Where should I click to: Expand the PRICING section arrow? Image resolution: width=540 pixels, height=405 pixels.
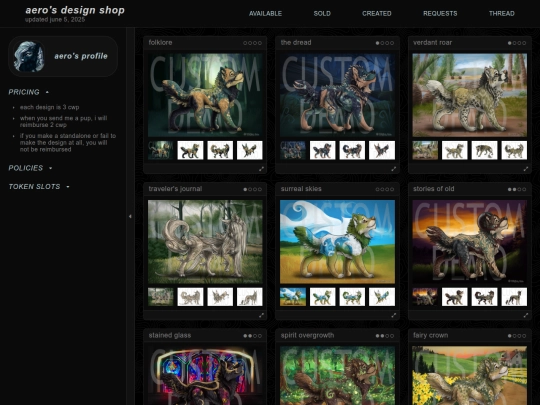coord(47,92)
